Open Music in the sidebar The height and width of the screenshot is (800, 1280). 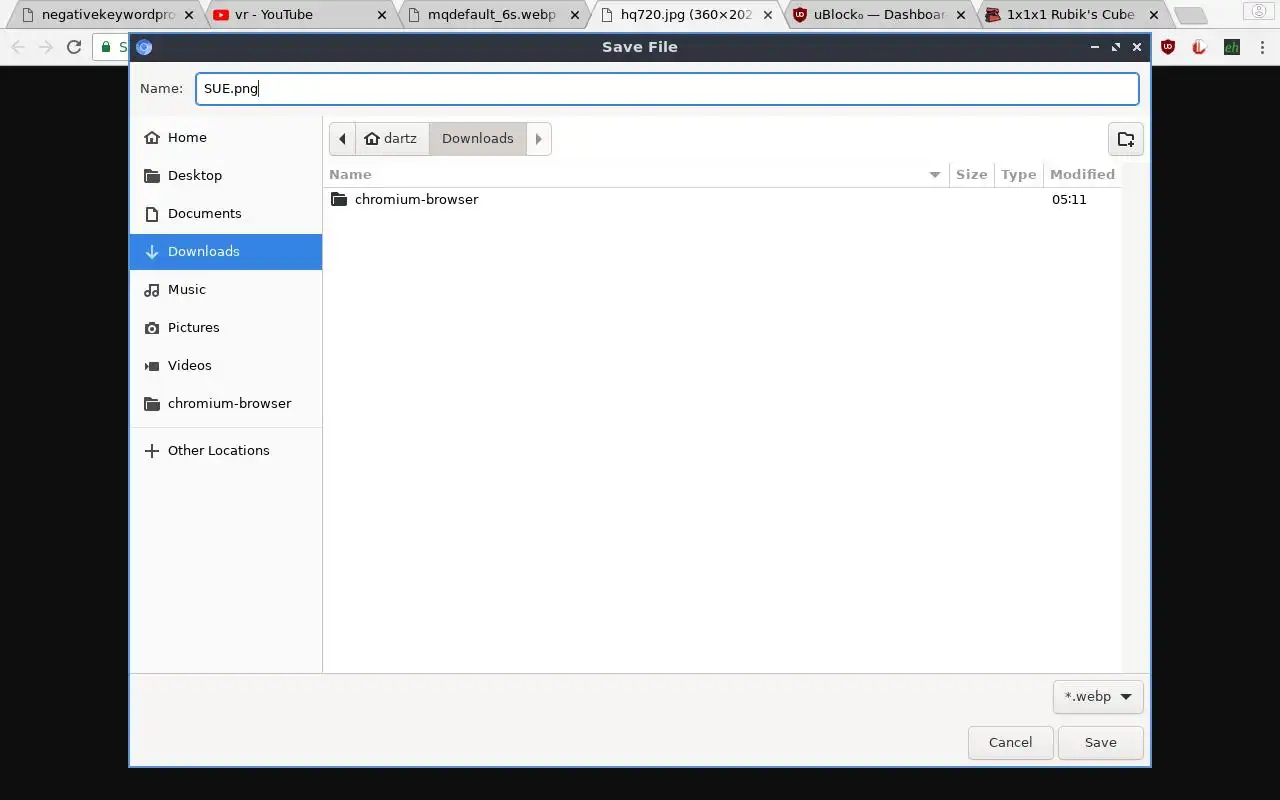(226, 289)
